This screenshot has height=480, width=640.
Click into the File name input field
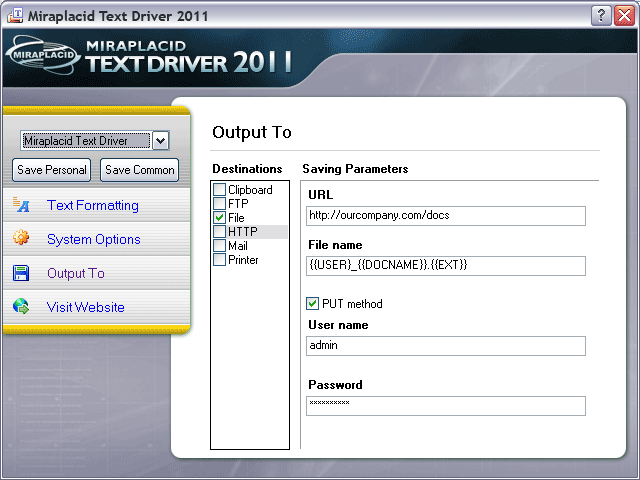(x=446, y=266)
